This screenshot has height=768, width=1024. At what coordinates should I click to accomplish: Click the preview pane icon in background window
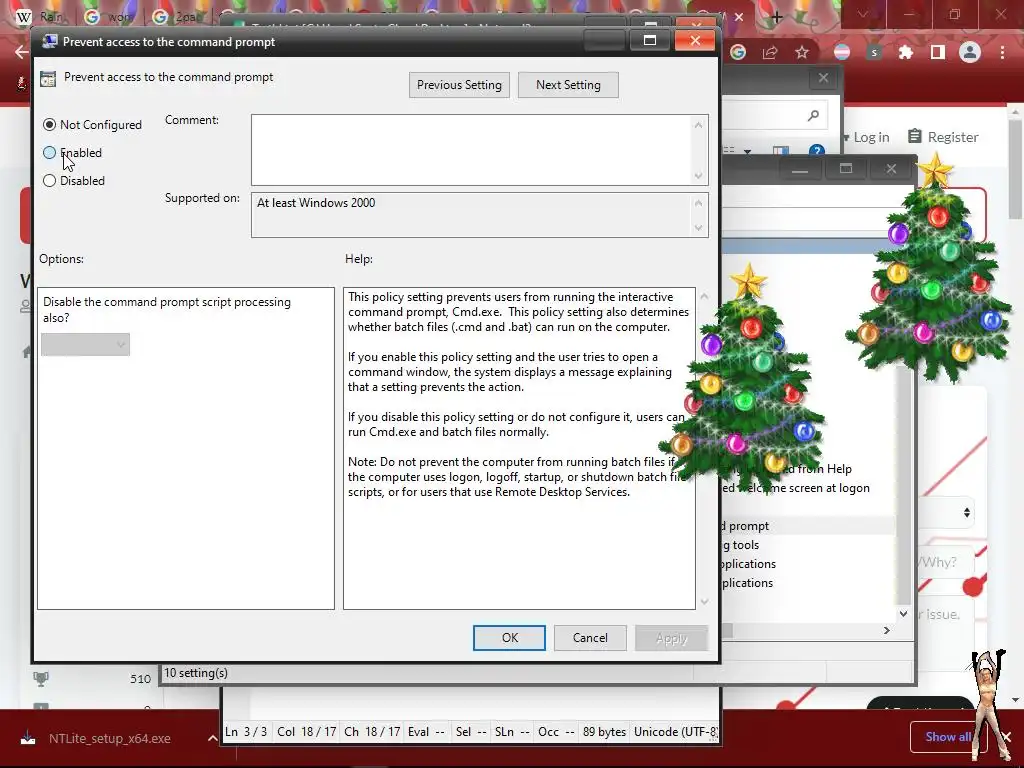point(781,152)
